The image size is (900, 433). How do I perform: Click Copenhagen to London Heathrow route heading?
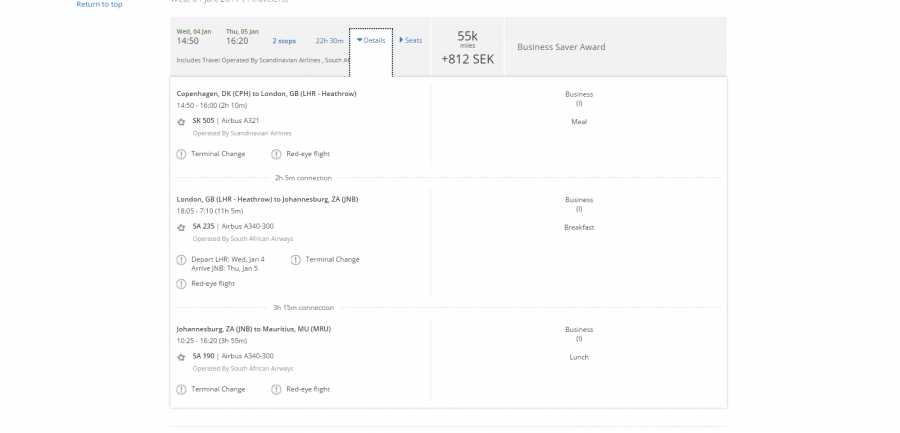[x=266, y=94]
